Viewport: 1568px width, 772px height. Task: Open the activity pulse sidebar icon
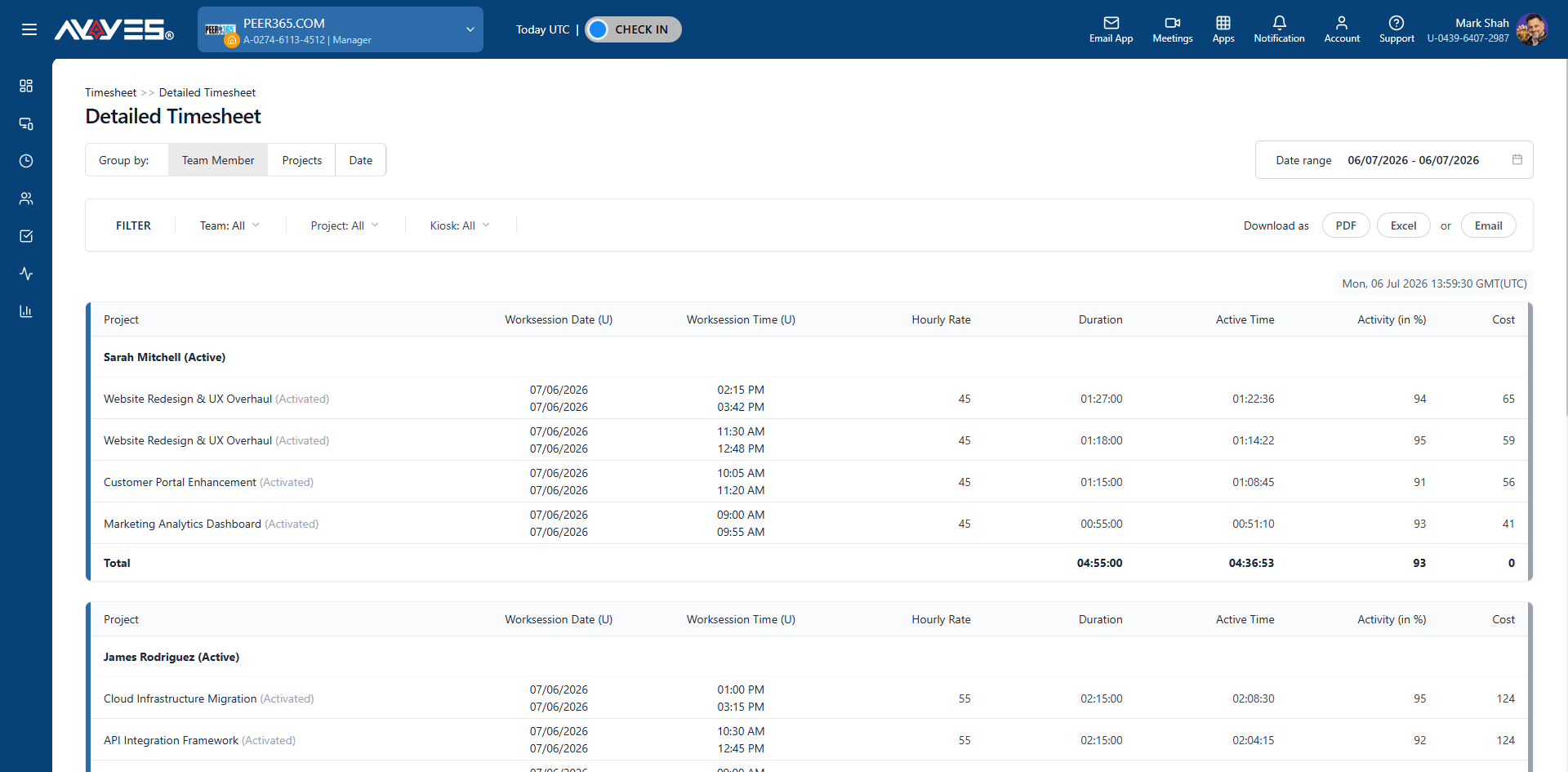click(26, 274)
